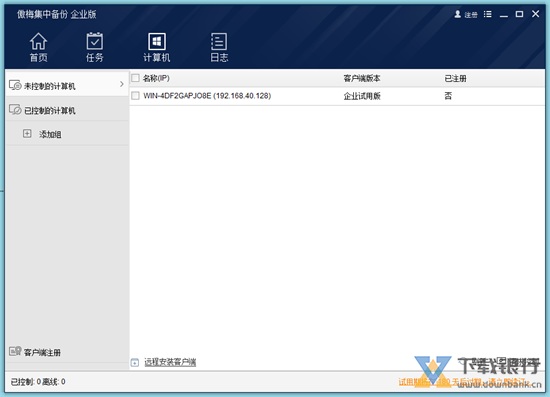Click the 名称(IP) column header
This screenshot has width=550, height=397.
click(156, 78)
